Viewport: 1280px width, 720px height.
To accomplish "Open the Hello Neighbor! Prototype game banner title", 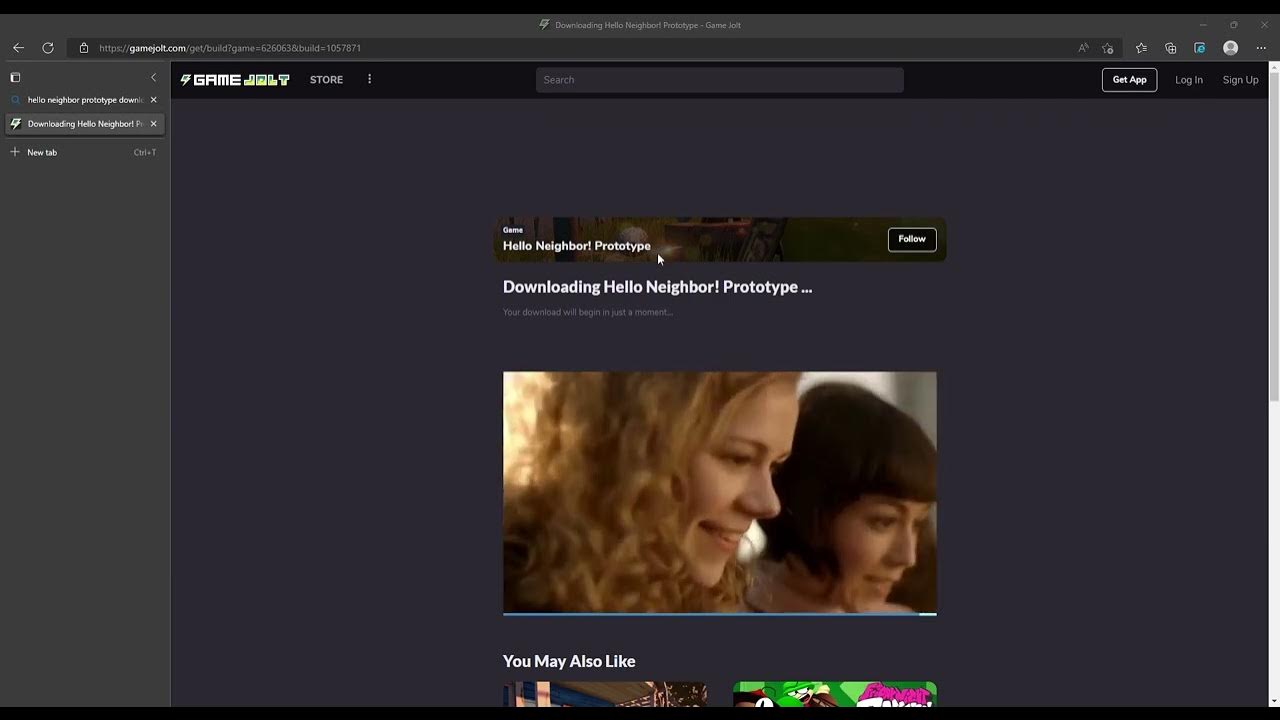I will pos(576,246).
